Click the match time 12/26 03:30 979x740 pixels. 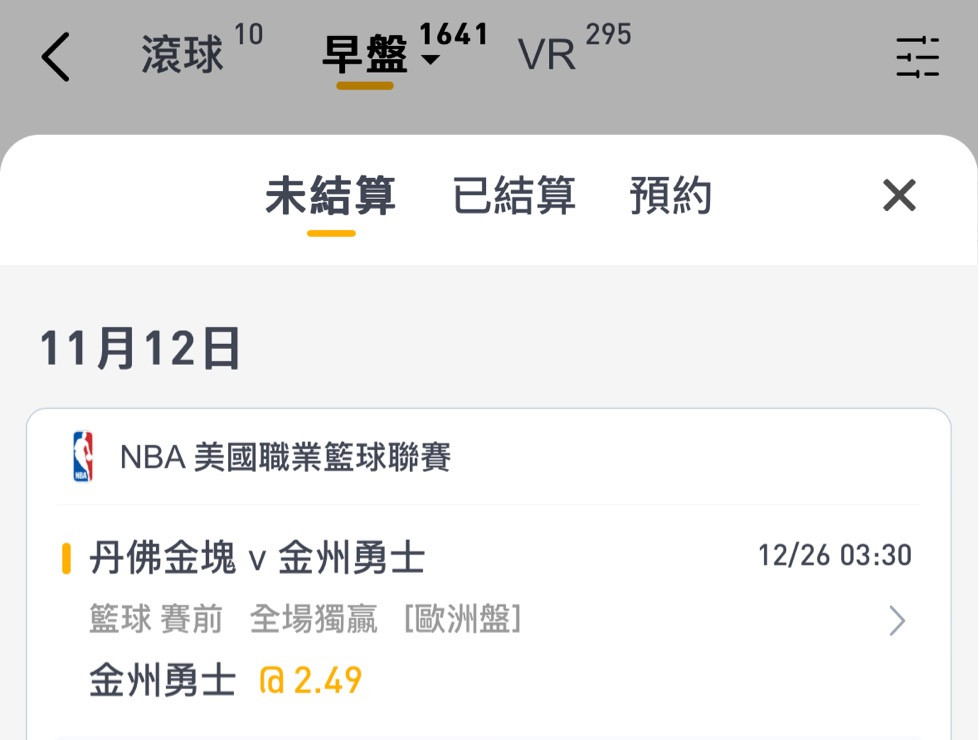(835, 555)
